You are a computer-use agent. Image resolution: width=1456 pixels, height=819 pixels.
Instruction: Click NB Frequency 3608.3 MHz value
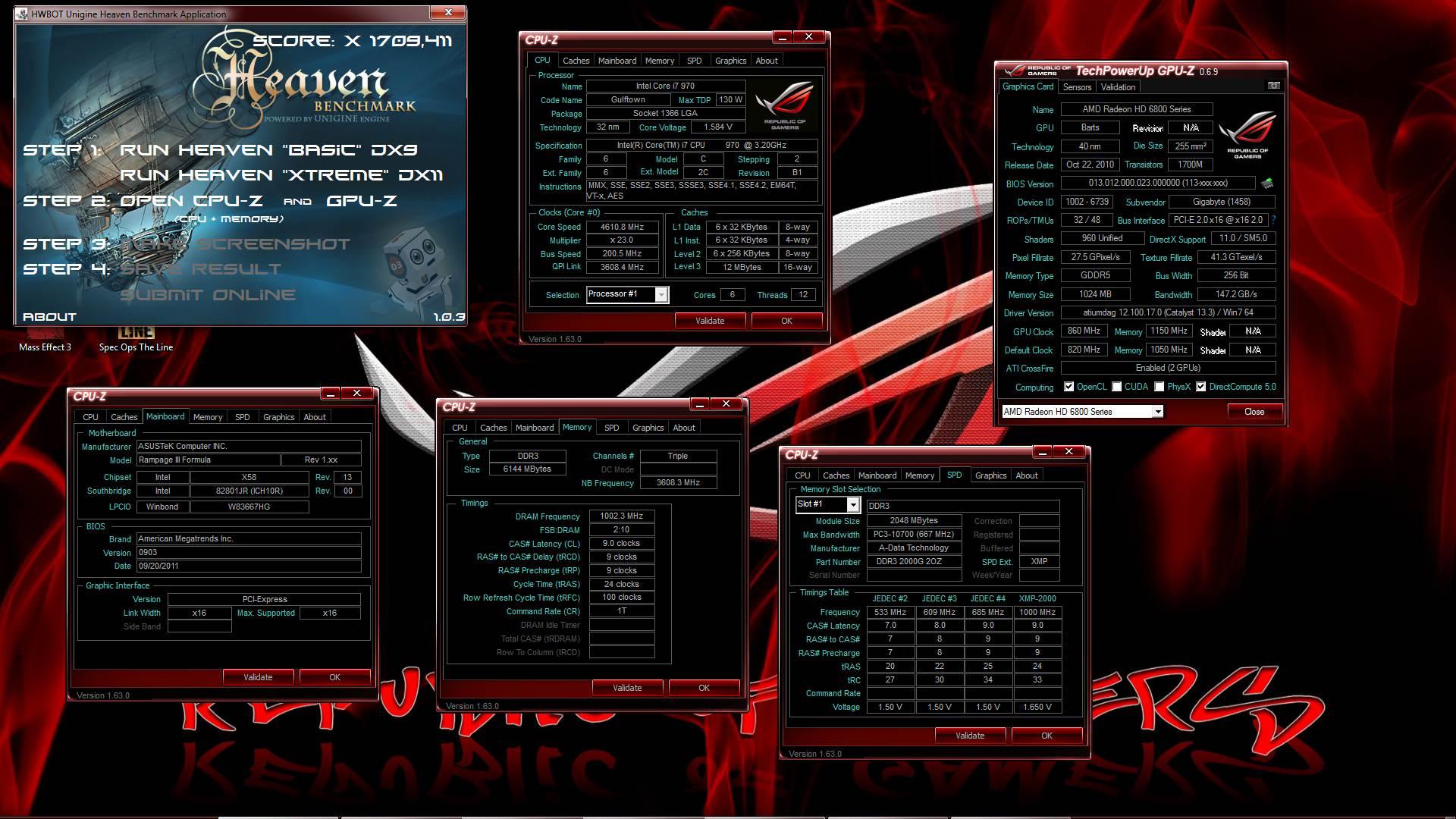coord(678,483)
